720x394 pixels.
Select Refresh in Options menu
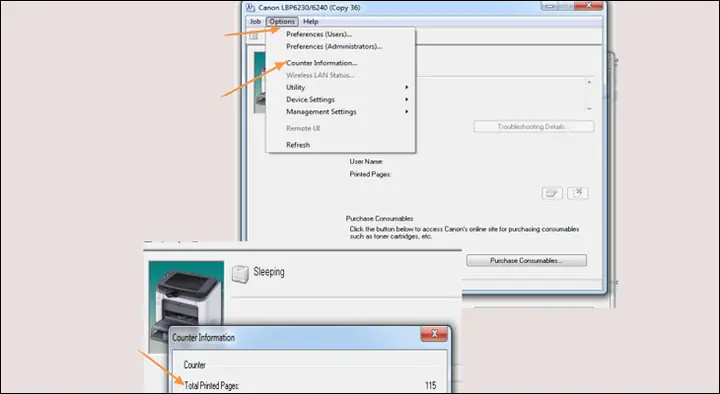(298, 145)
